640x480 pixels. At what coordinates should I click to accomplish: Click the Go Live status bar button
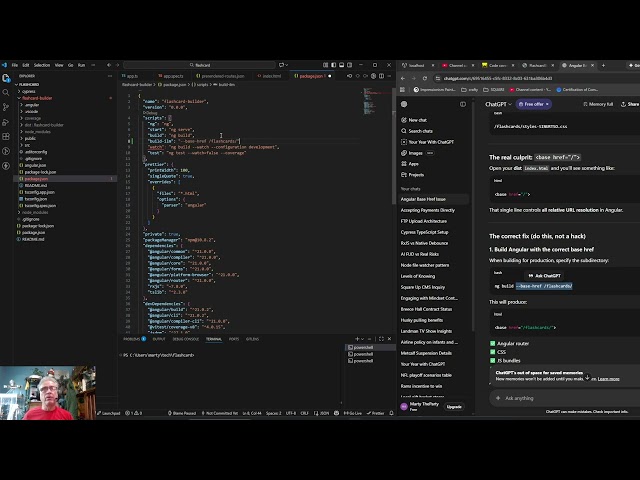(x=353, y=413)
